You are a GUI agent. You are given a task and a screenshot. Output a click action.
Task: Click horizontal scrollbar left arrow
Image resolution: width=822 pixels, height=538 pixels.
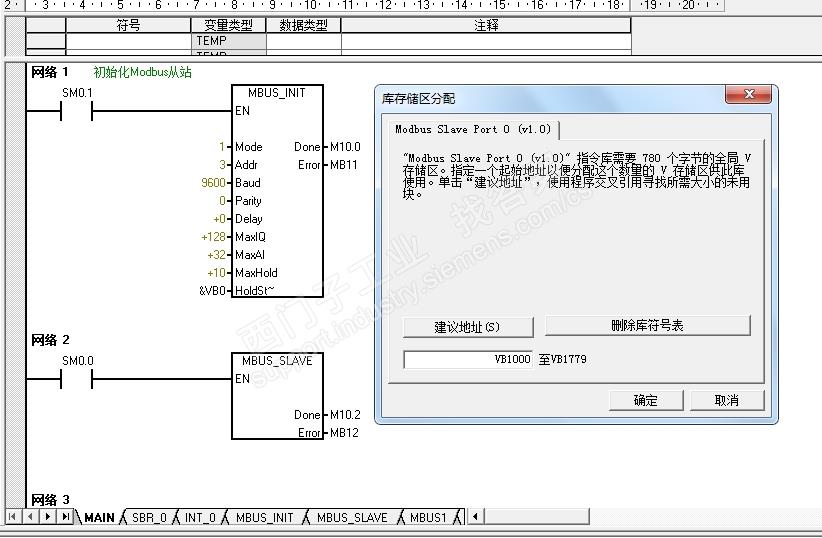tap(475, 517)
